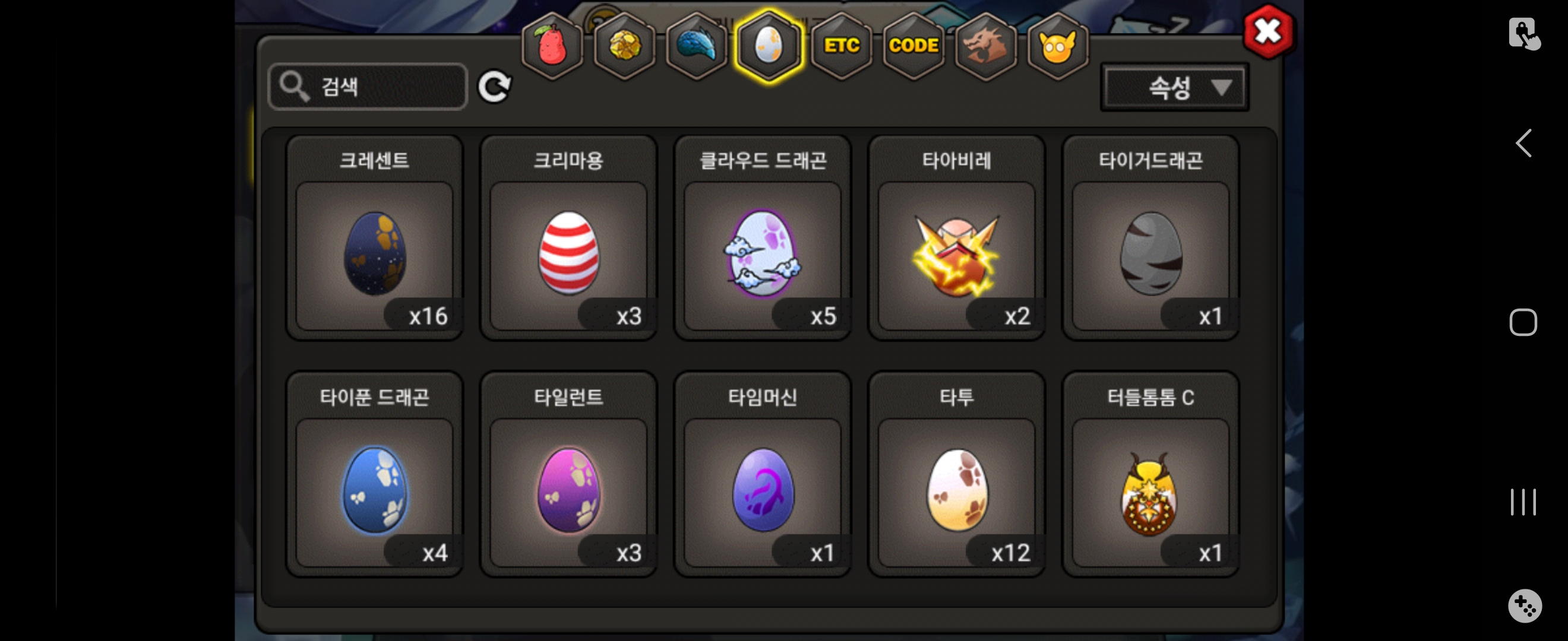Select the egg category tab
The image size is (1568, 641).
pyautogui.click(x=769, y=46)
